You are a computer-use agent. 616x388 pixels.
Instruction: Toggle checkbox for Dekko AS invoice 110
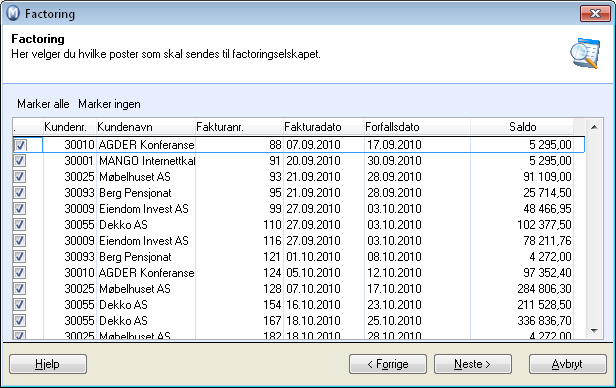click(x=20, y=225)
